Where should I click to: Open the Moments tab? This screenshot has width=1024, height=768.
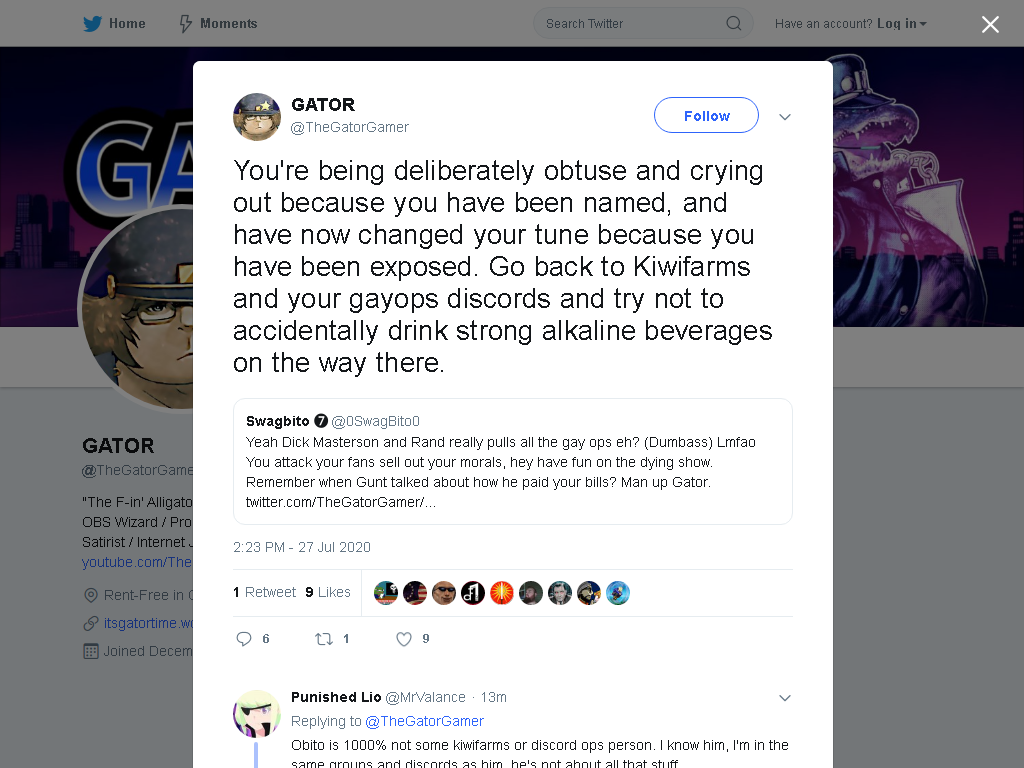click(x=218, y=24)
